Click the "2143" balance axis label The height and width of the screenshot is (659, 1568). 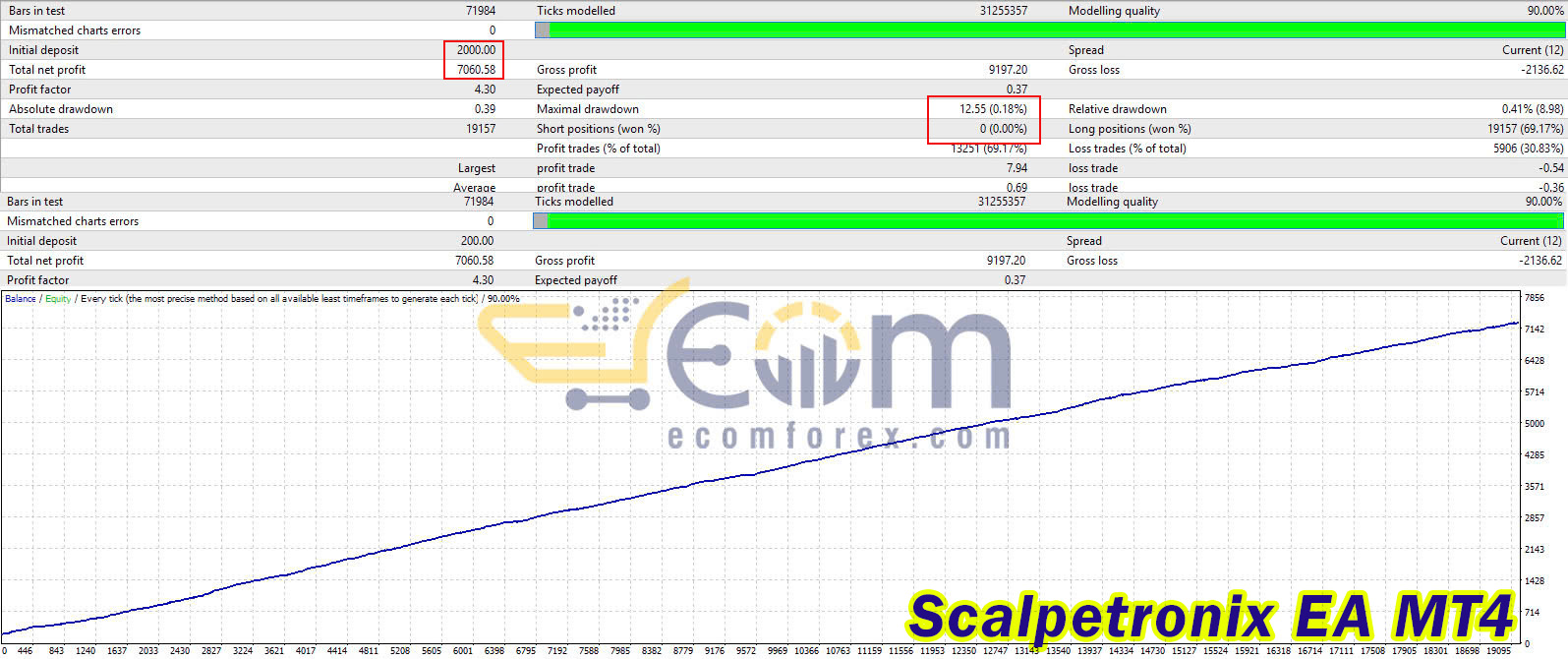coord(1534,550)
